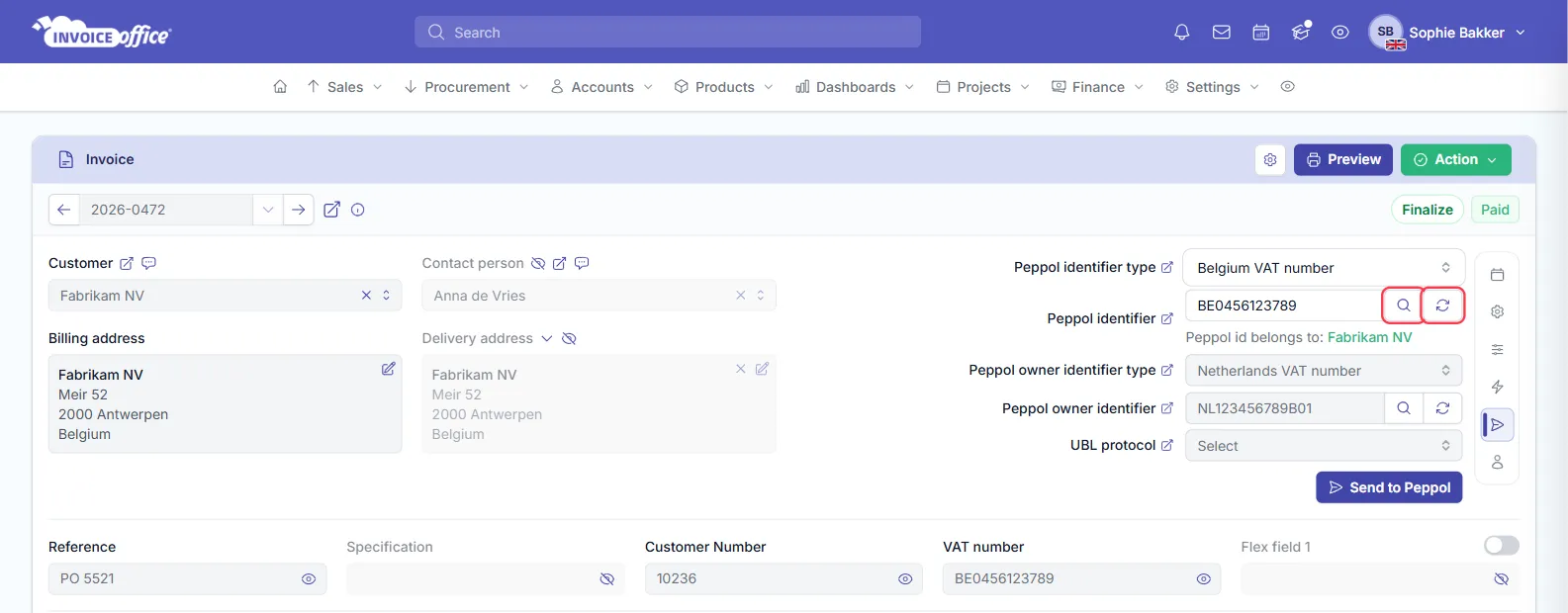Image resolution: width=1568 pixels, height=613 pixels.
Task: Enable the Flex field 1 switch
Action: click(1502, 546)
